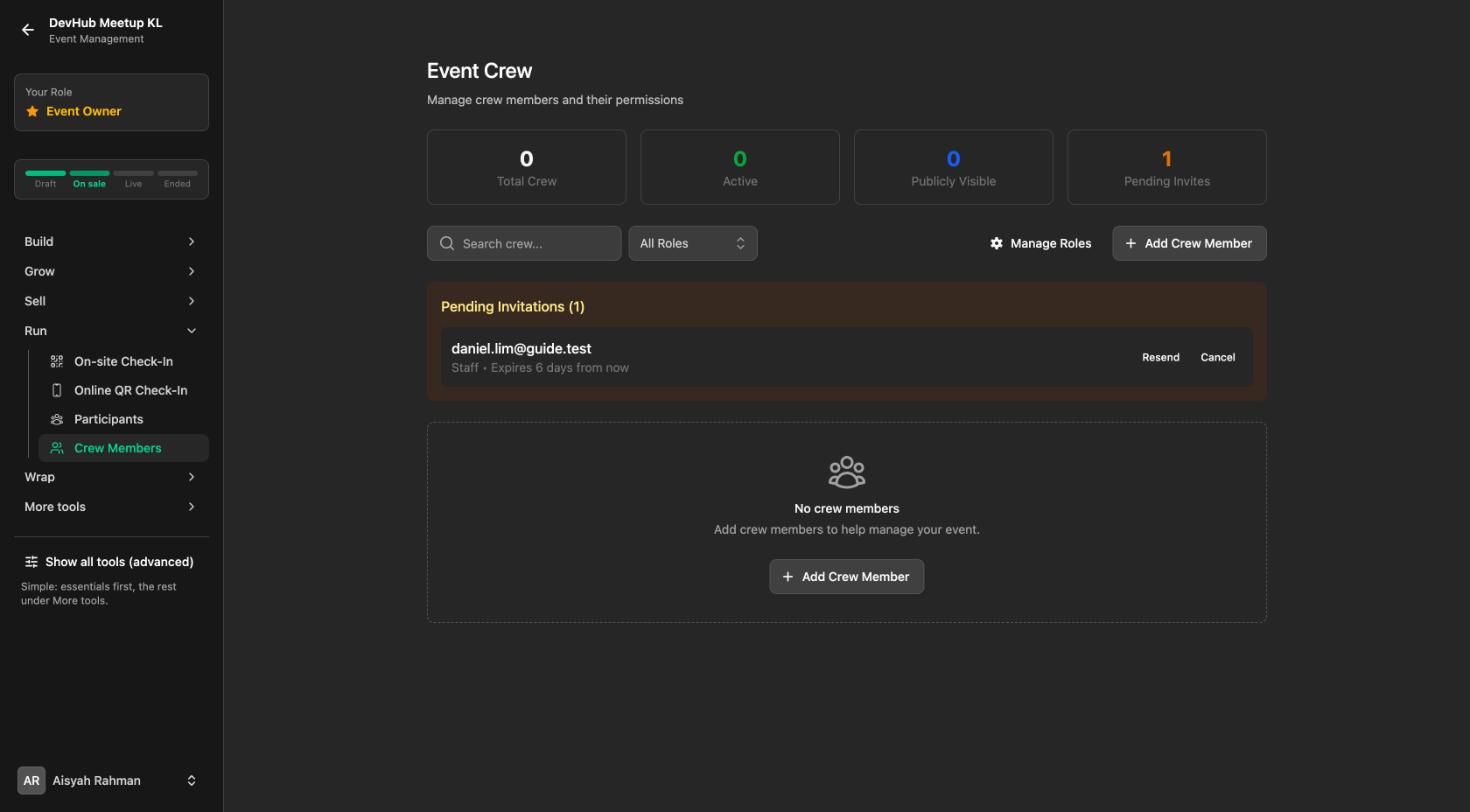Click the back arrow beside DevHub Meetup KL
The width and height of the screenshot is (1470, 812).
[28, 30]
